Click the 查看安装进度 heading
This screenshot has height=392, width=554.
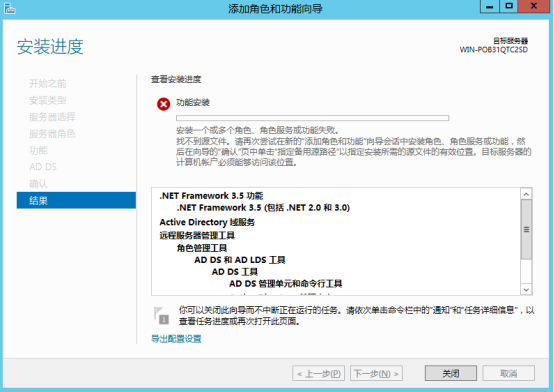click(x=176, y=79)
